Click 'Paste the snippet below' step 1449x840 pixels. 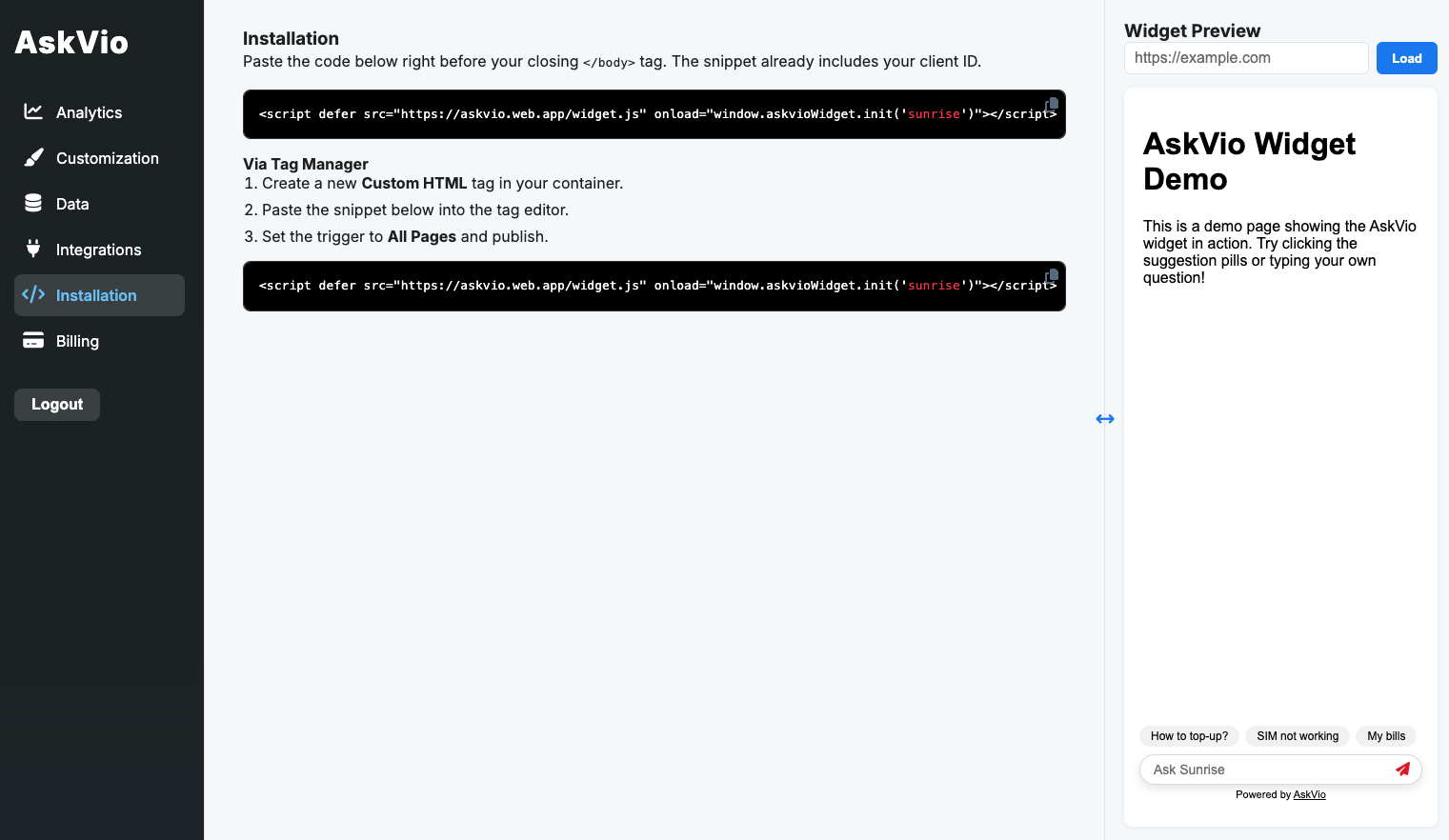415,210
